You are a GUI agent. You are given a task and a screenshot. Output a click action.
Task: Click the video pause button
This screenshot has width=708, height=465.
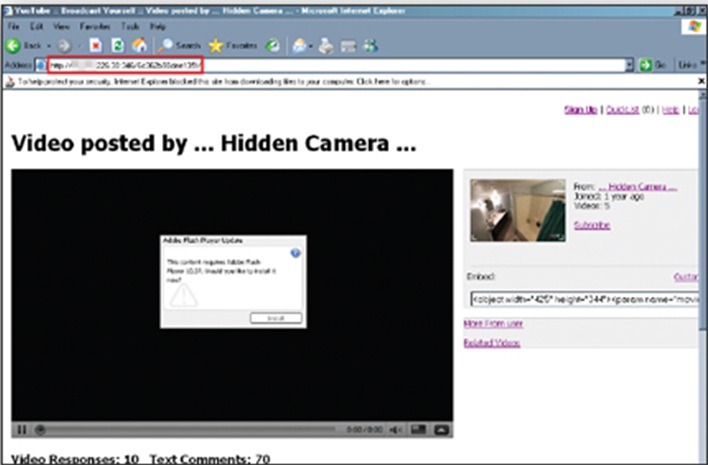[21, 430]
